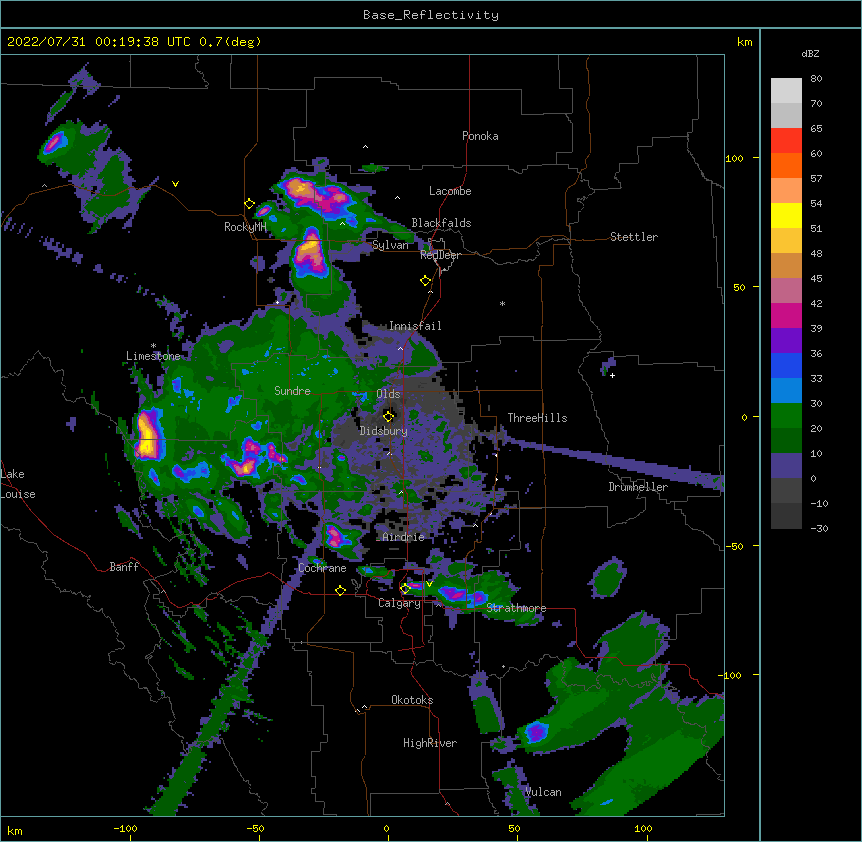Click the Sundre town label
862x842 pixels.
(x=292, y=391)
